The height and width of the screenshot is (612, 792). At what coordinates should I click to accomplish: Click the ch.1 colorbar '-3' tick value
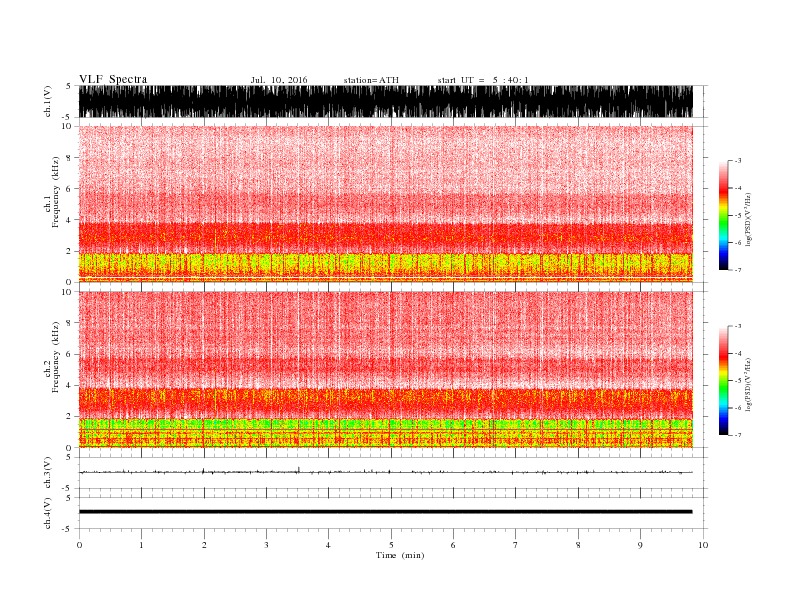737,161
